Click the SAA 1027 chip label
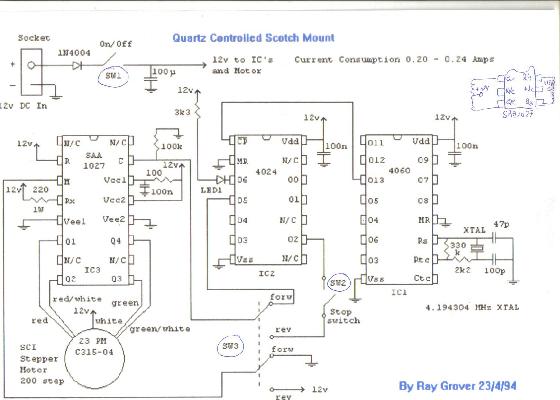This screenshot has height=400, width=560. click(x=94, y=160)
